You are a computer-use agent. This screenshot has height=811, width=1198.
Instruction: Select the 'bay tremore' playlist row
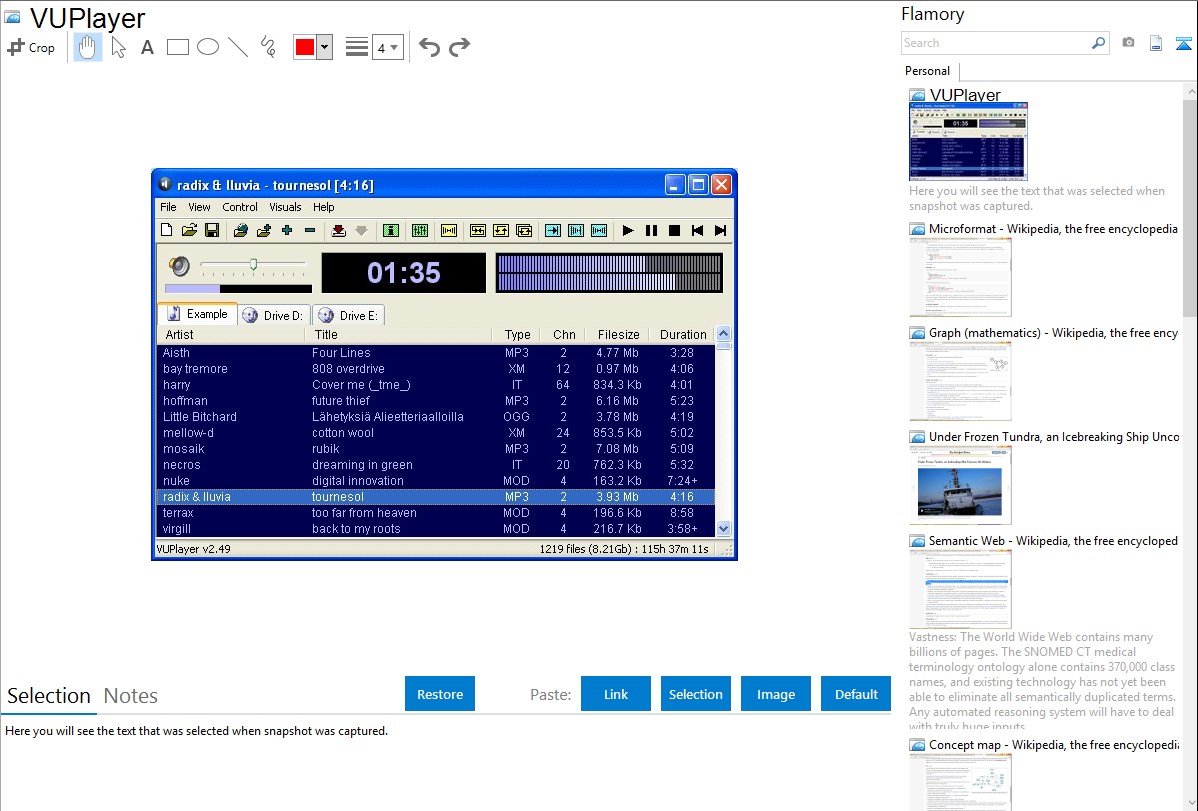pyautogui.click(x=436, y=368)
